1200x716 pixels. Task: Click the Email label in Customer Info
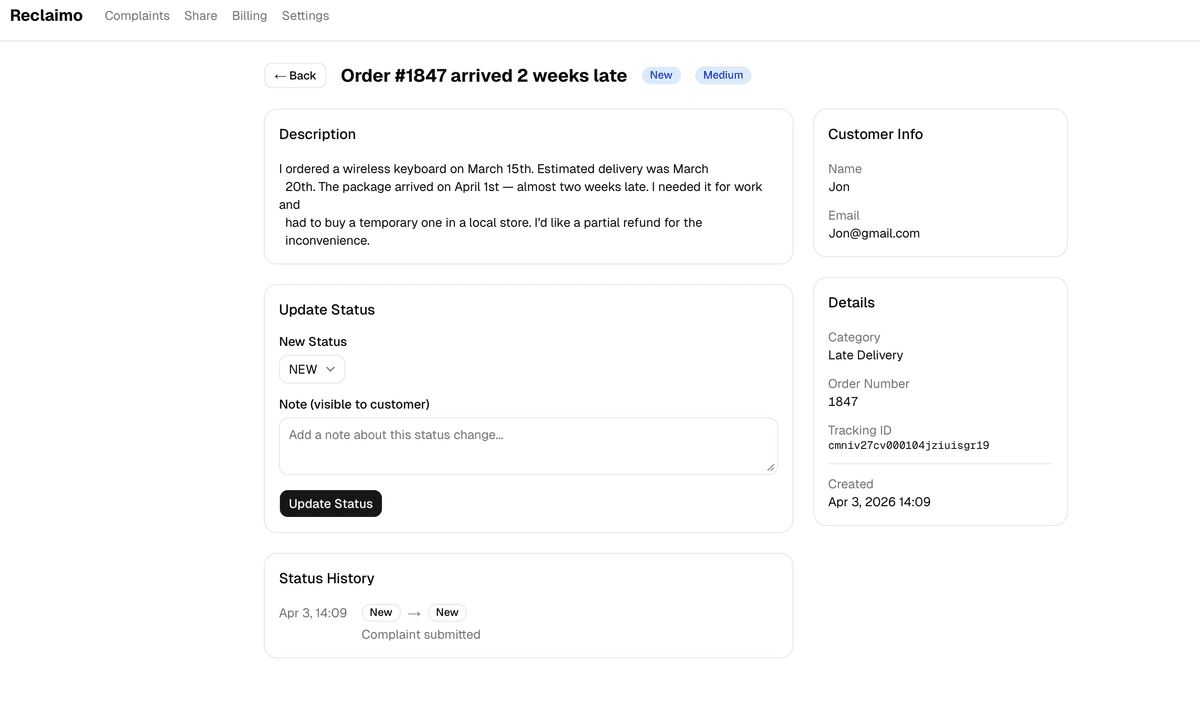click(x=844, y=215)
